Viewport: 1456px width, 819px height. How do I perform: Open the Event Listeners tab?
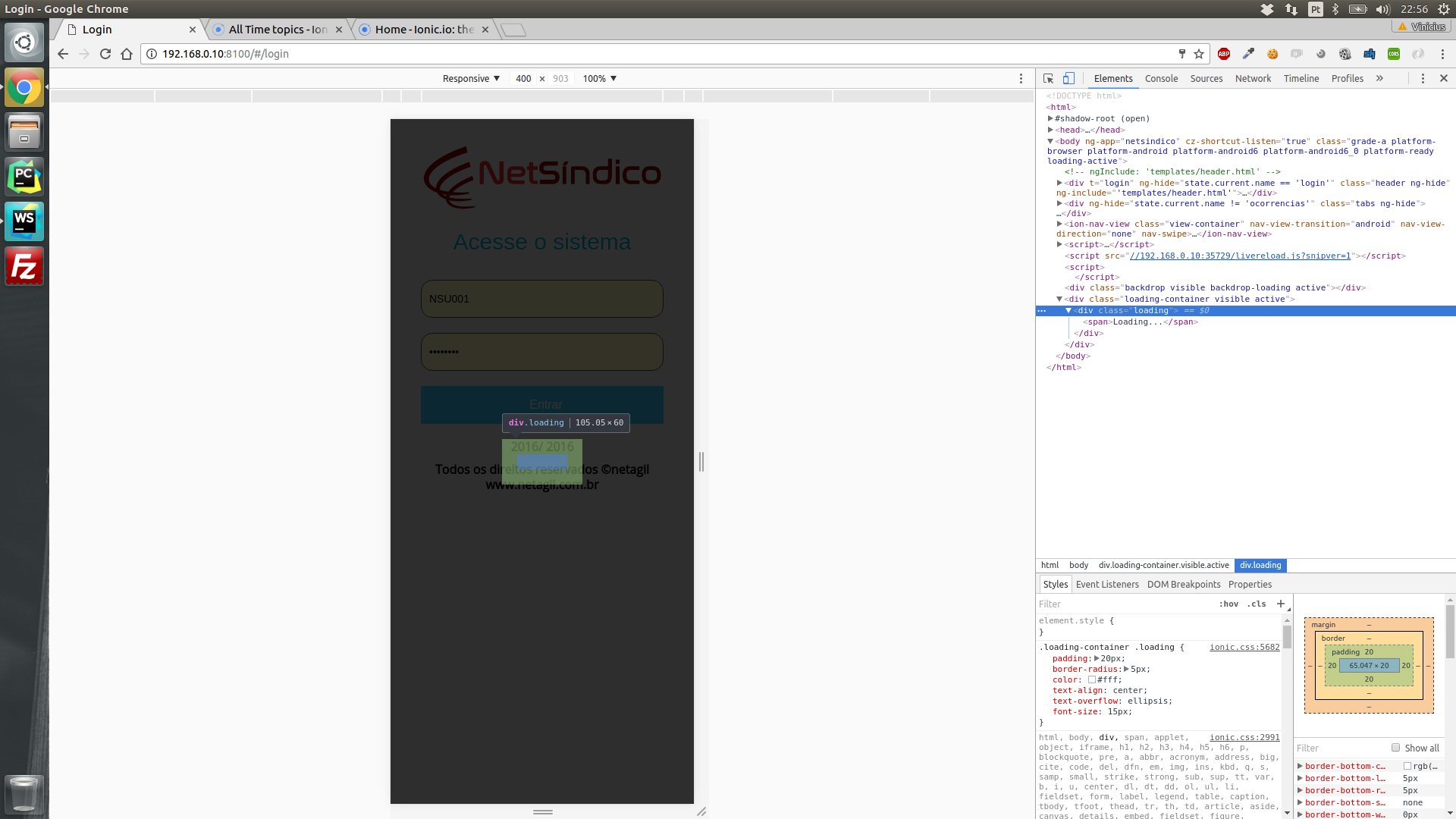(x=1107, y=584)
